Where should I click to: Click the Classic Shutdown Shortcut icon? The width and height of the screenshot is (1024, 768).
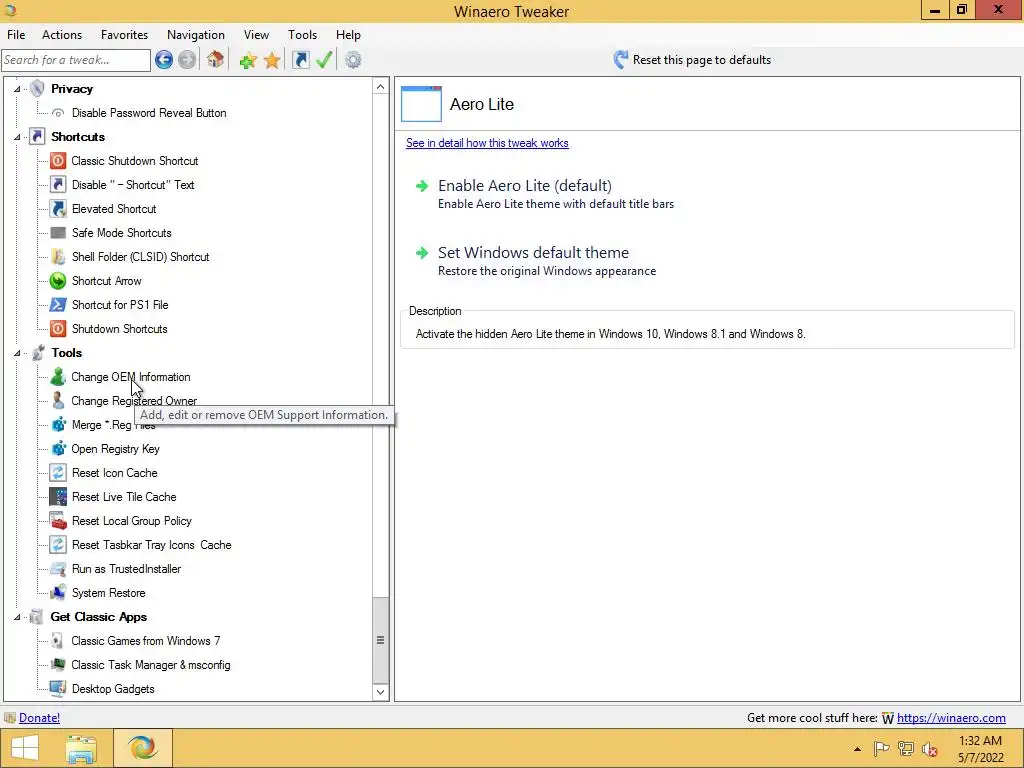pyautogui.click(x=58, y=161)
